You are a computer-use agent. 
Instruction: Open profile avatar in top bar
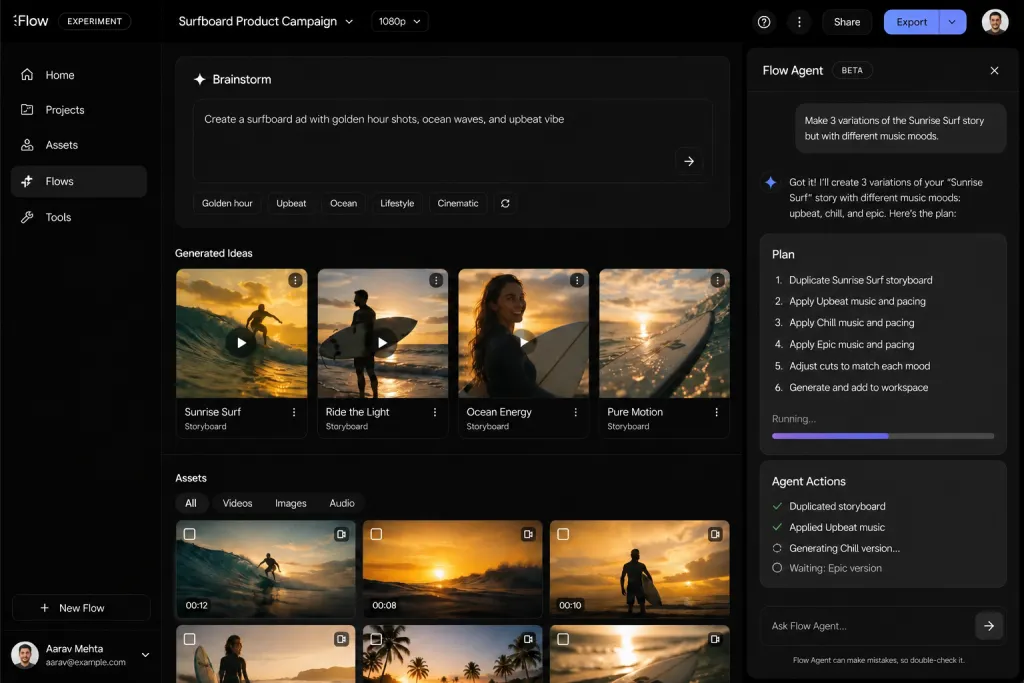[x=995, y=22]
